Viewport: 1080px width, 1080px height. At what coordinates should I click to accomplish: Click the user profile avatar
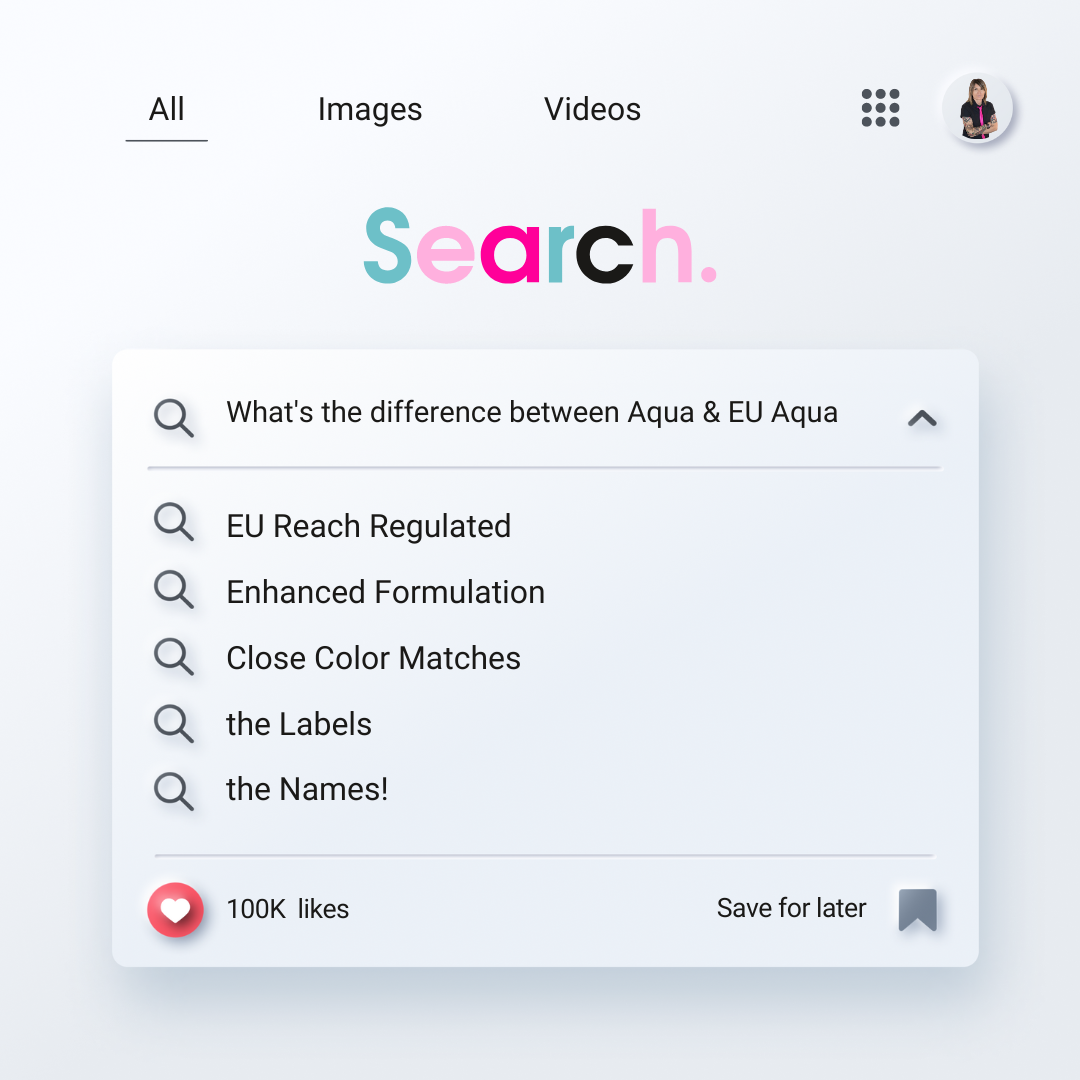(977, 108)
